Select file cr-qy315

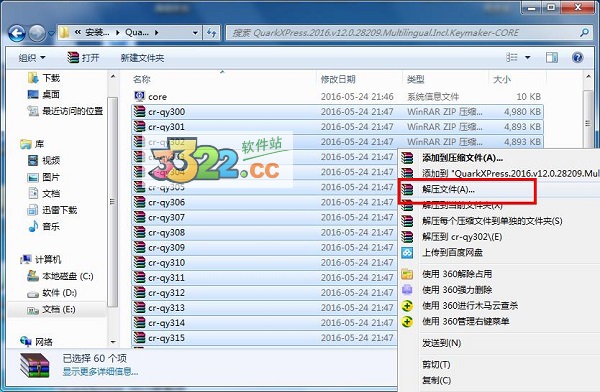(x=265, y=338)
